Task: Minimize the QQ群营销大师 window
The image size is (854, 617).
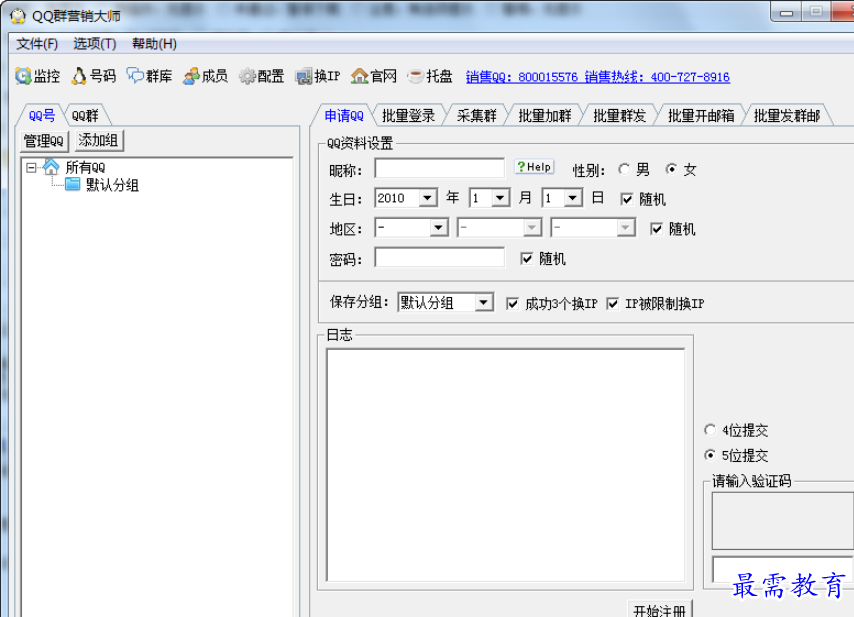Action: click(x=786, y=13)
